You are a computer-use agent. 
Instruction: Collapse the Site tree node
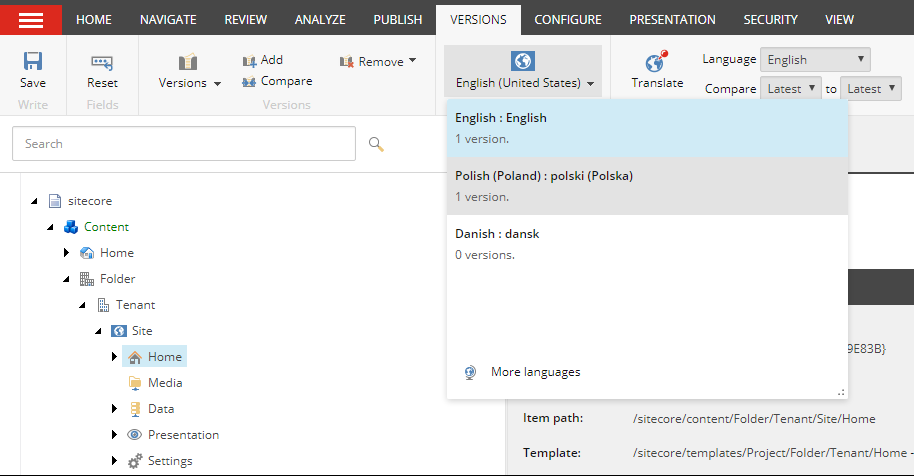coord(98,331)
